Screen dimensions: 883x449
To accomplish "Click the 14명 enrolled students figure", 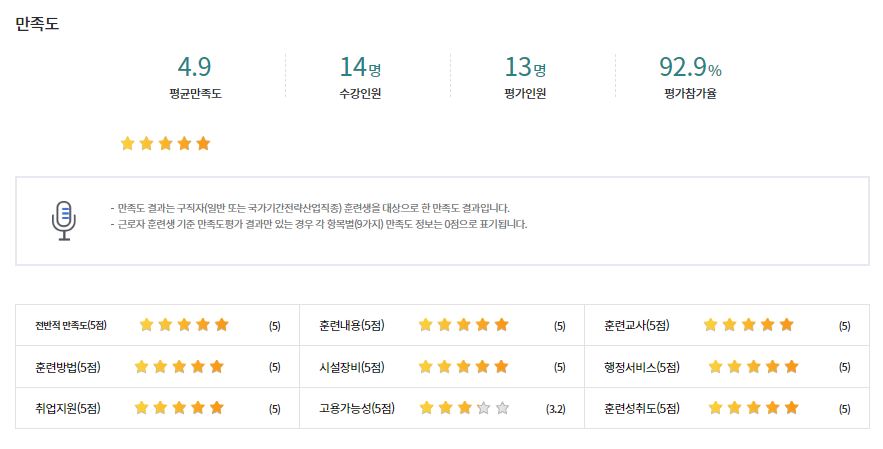I will coord(360,67).
